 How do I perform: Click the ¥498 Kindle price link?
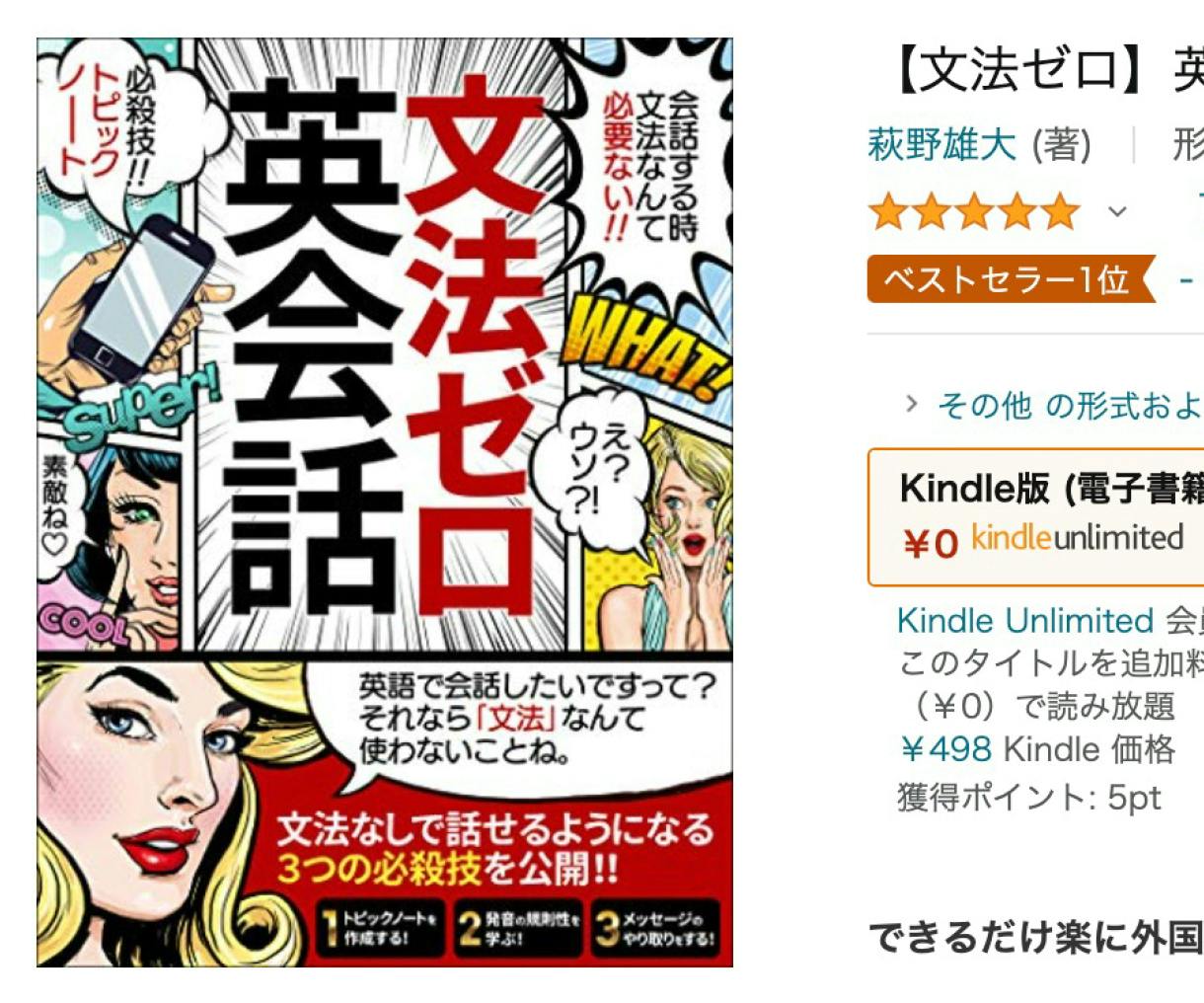point(944,749)
